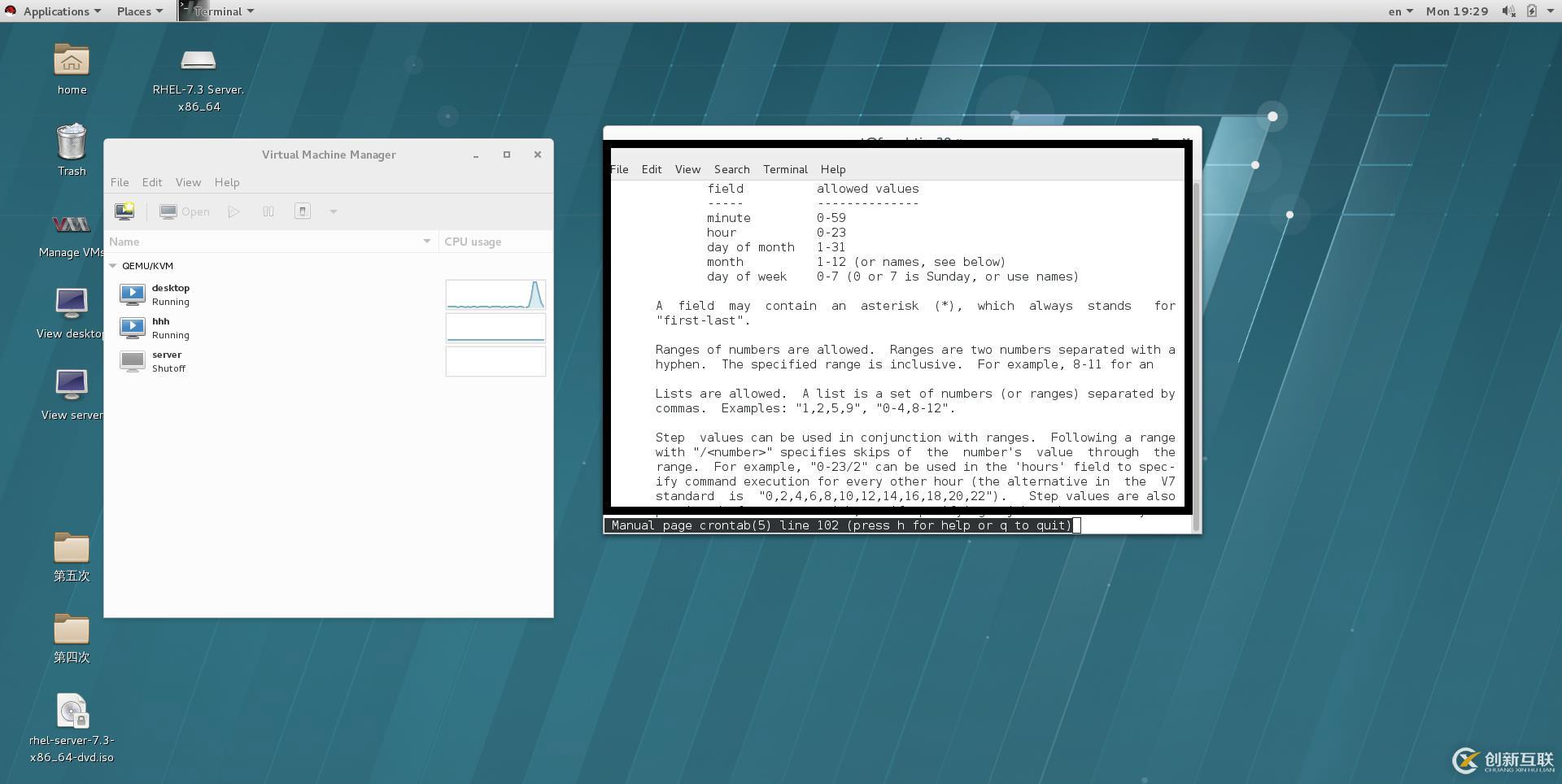Click the terminal window vertical scrollbar
Screen dimensions: 1562x784
point(1197,355)
